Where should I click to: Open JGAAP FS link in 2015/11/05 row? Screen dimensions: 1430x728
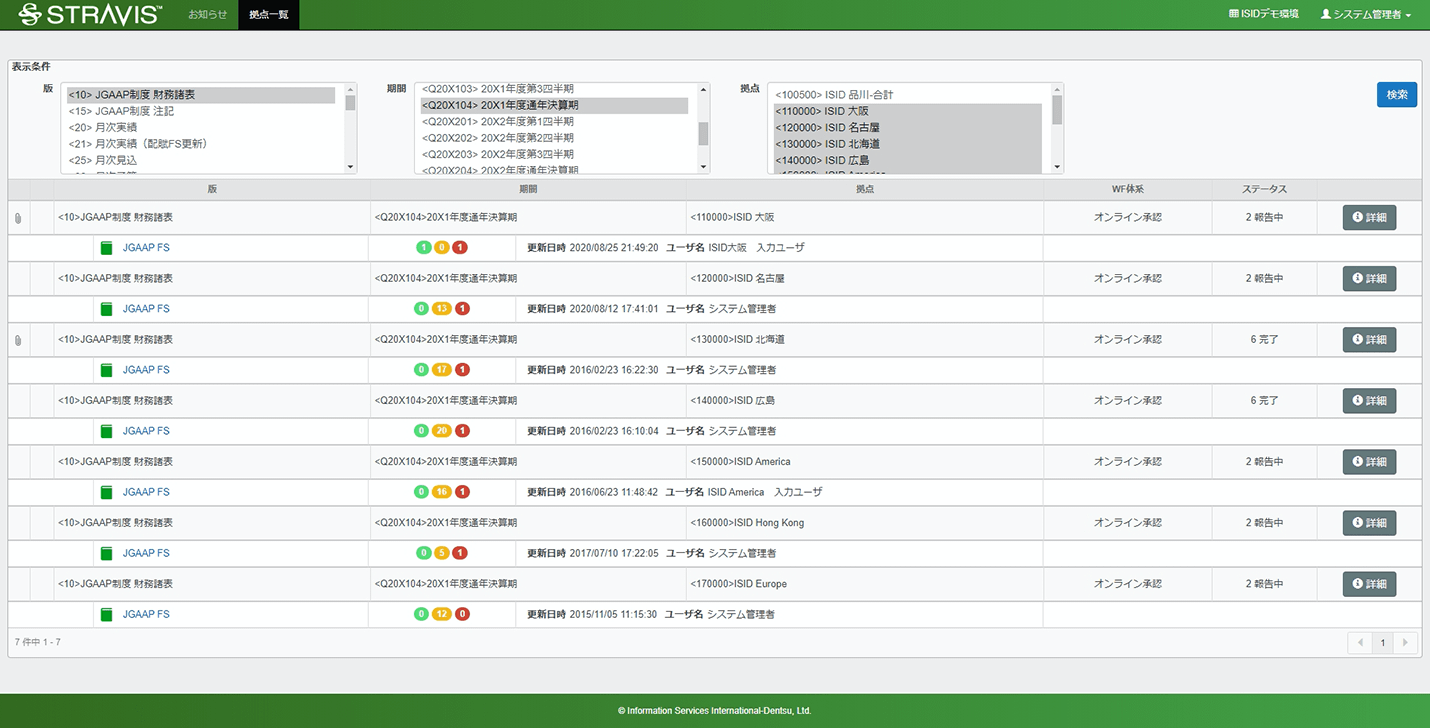point(146,614)
